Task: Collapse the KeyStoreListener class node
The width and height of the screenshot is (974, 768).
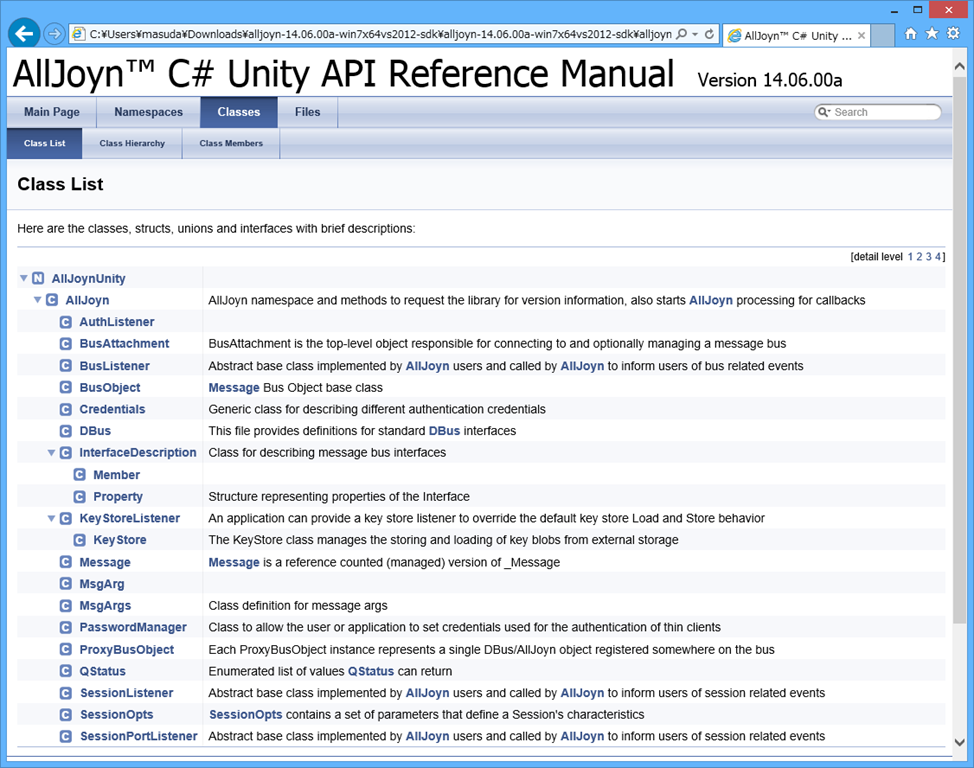Action: 52,518
